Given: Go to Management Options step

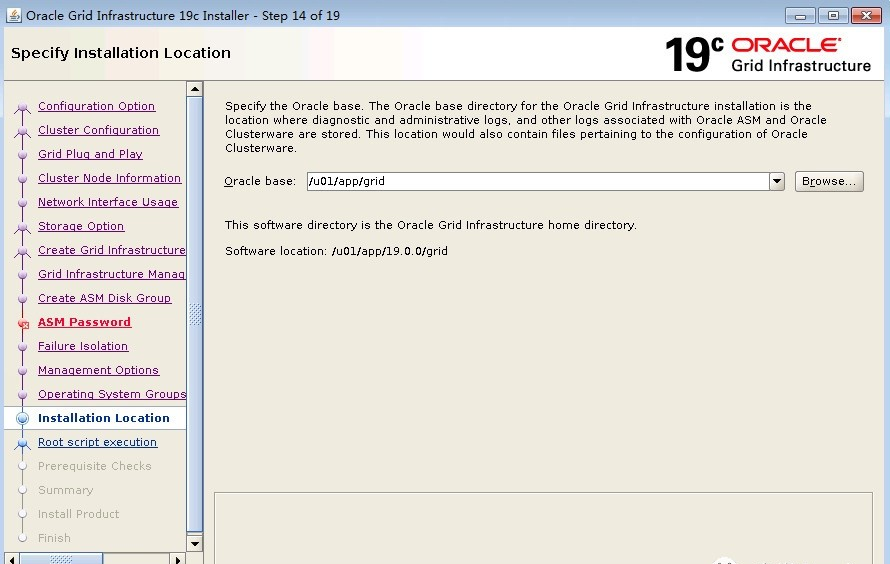Looking at the screenshot, I should (98, 370).
